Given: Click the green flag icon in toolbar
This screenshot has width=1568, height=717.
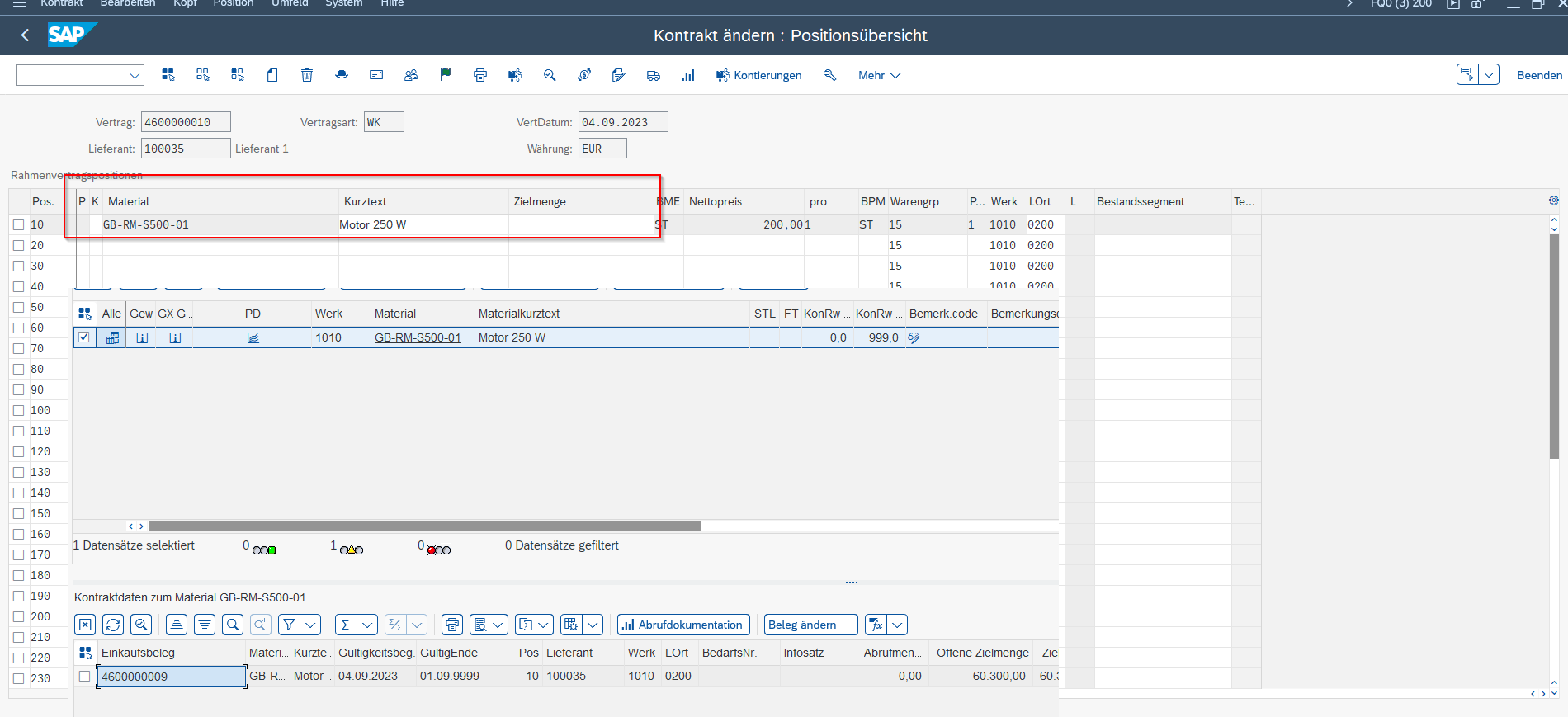Looking at the screenshot, I should 446,75.
